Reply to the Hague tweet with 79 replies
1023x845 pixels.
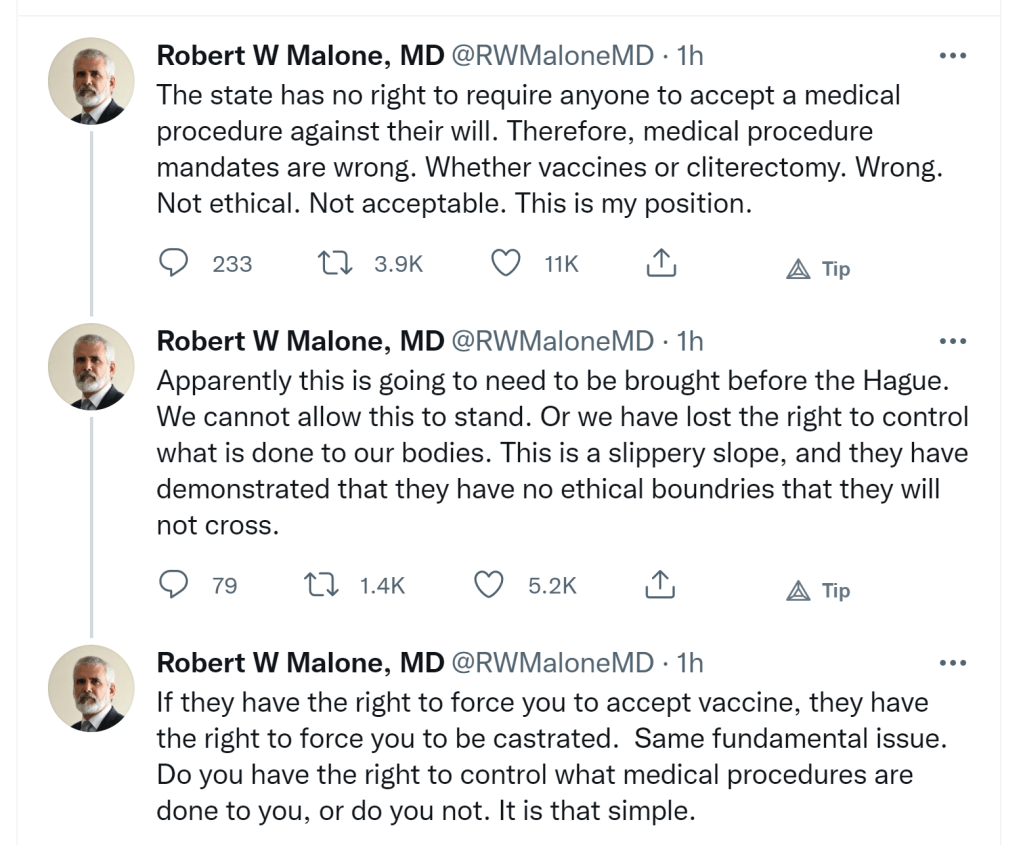coord(176,585)
